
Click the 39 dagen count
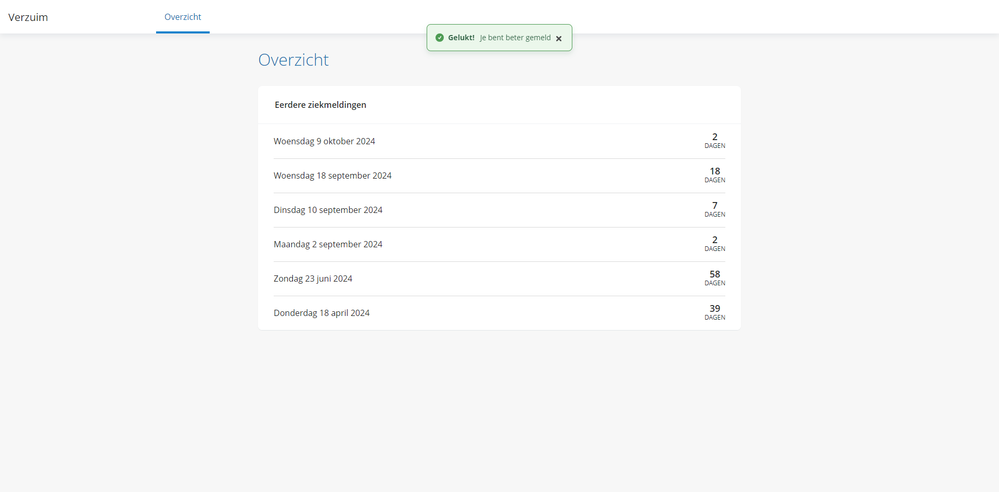point(714,312)
